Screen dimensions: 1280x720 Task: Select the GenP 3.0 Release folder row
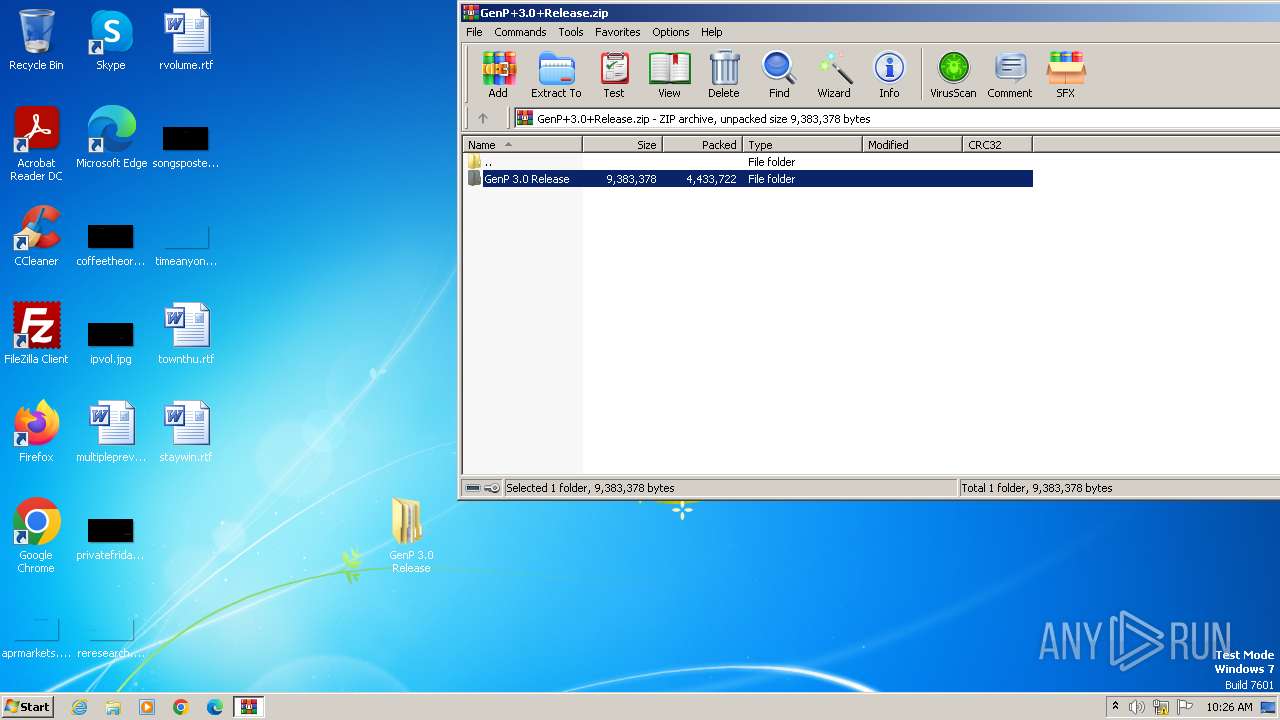[748, 179]
